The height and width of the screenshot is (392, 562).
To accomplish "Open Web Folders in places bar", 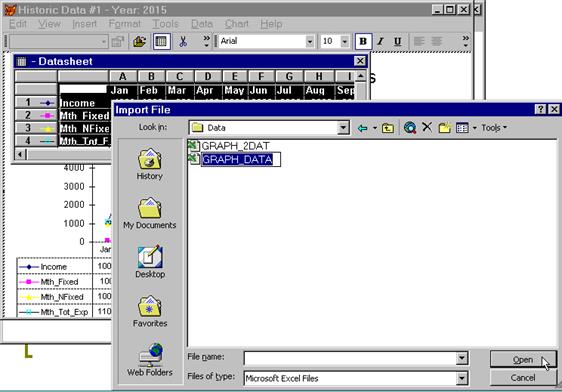I will click(x=150, y=360).
